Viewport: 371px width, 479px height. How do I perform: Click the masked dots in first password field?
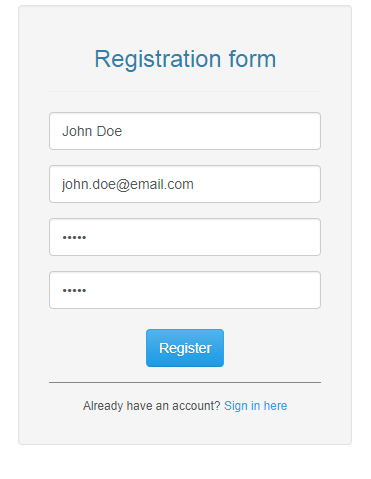(x=74, y=237)
